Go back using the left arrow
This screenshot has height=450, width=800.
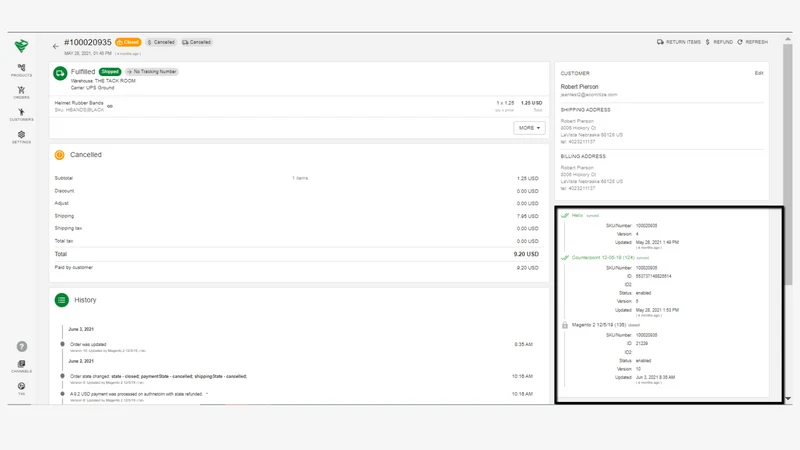(x=56, y=46)
